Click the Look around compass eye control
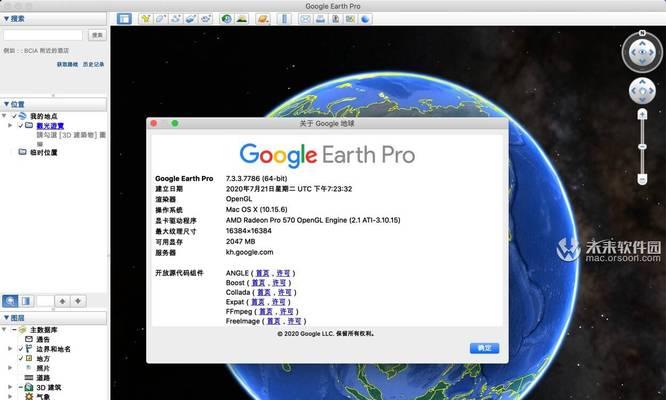 point(642,53)
